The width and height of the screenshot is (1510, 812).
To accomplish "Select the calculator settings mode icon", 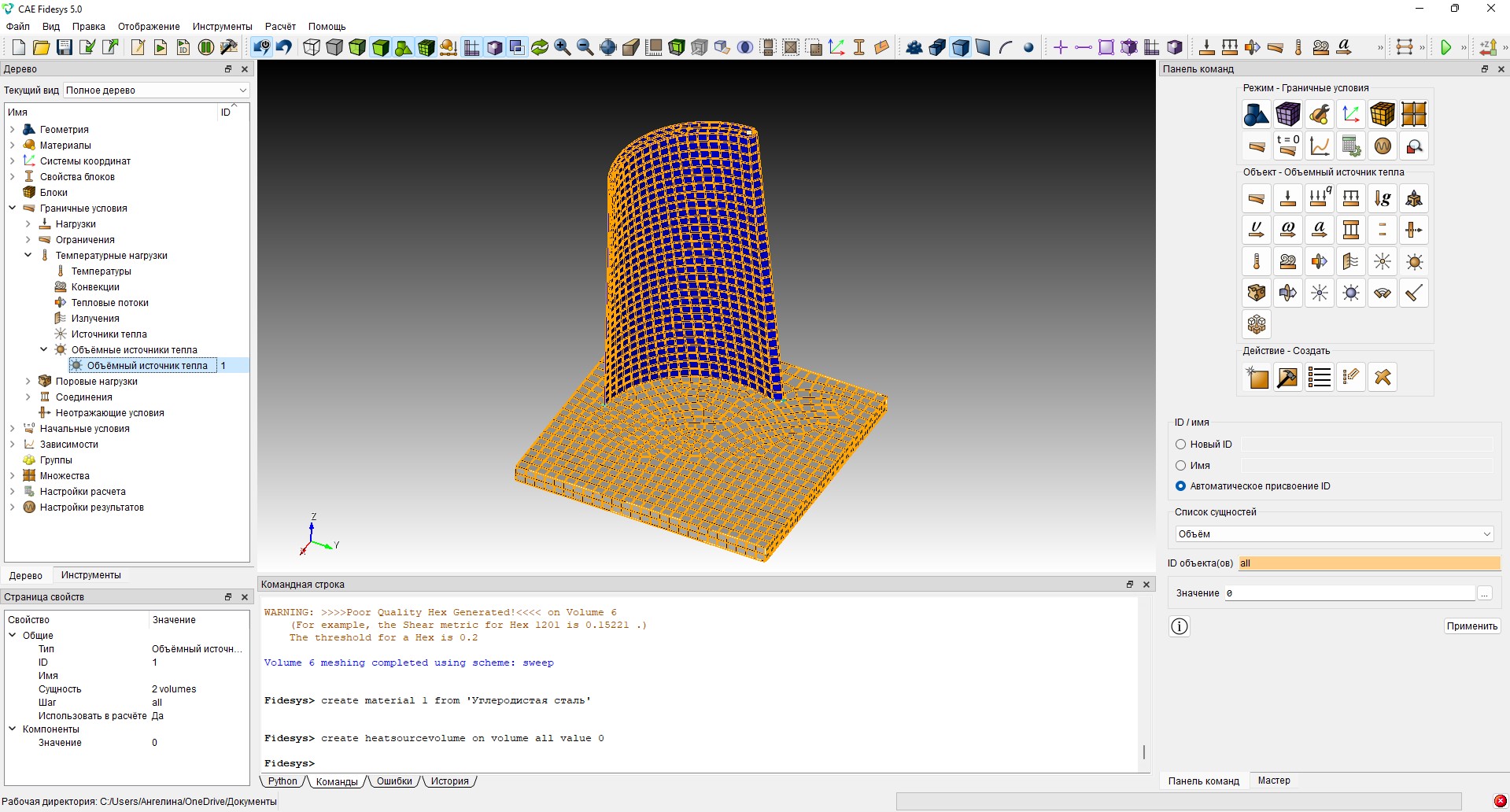I will 1351,146.
